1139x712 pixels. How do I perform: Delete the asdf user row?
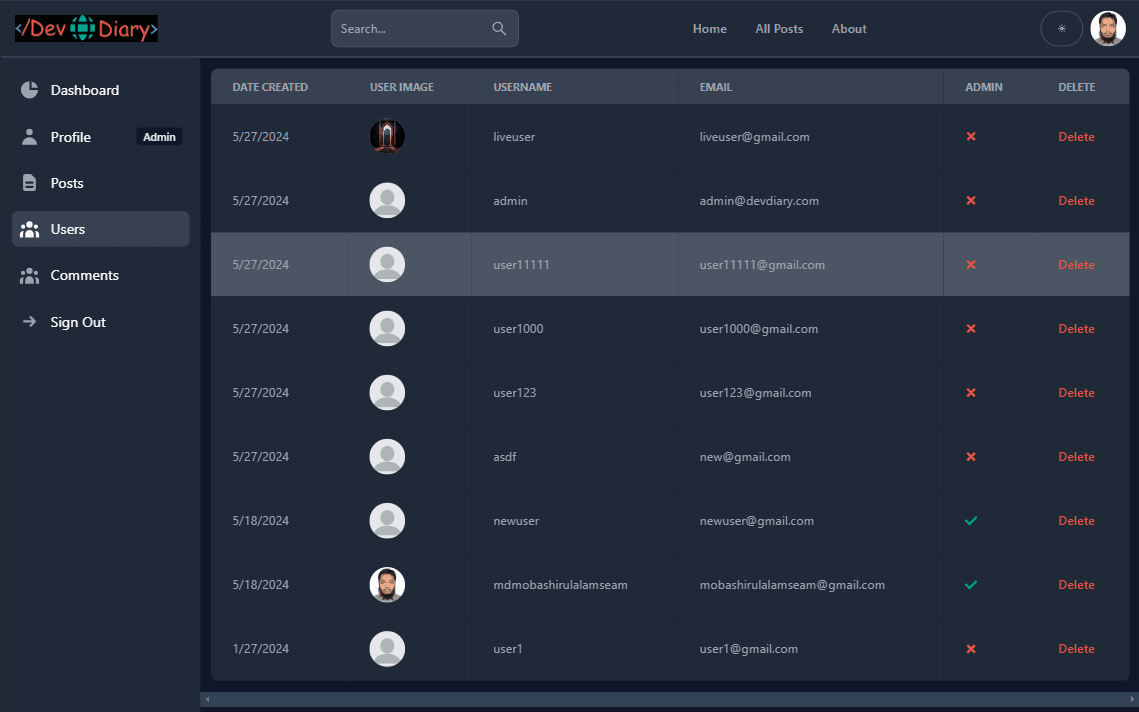tap(1076, 457)
